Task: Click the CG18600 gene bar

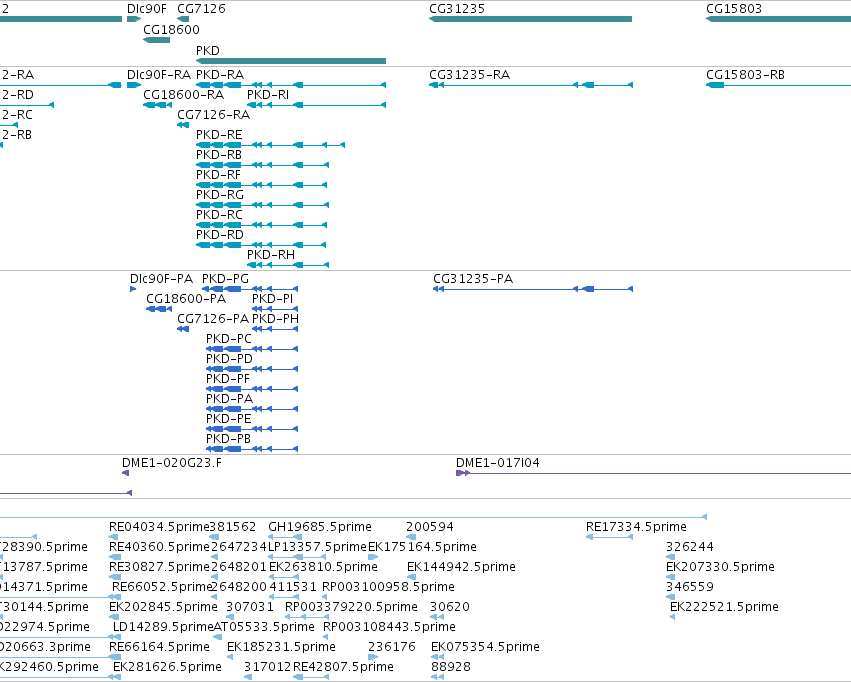Action: (x=156, y=40)
